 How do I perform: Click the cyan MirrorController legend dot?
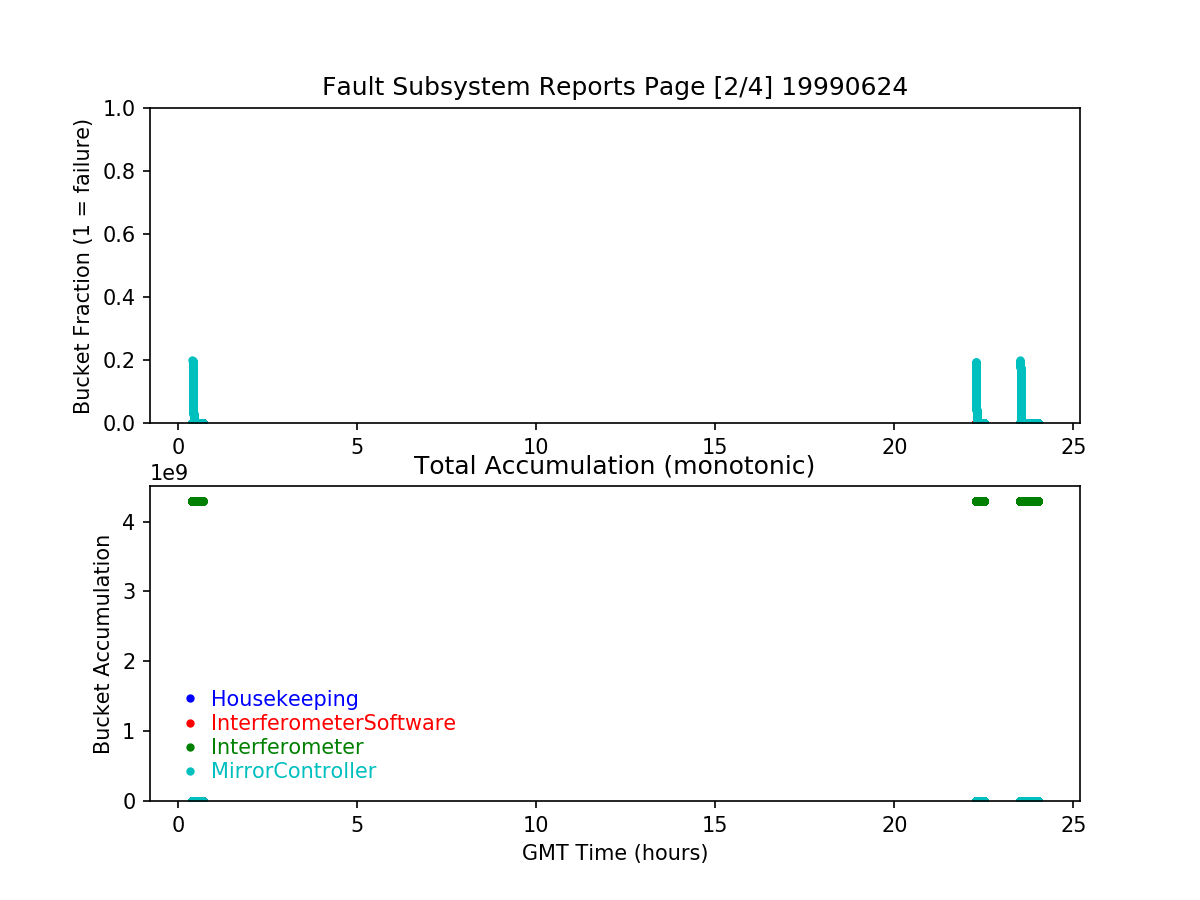pos(190,771)
